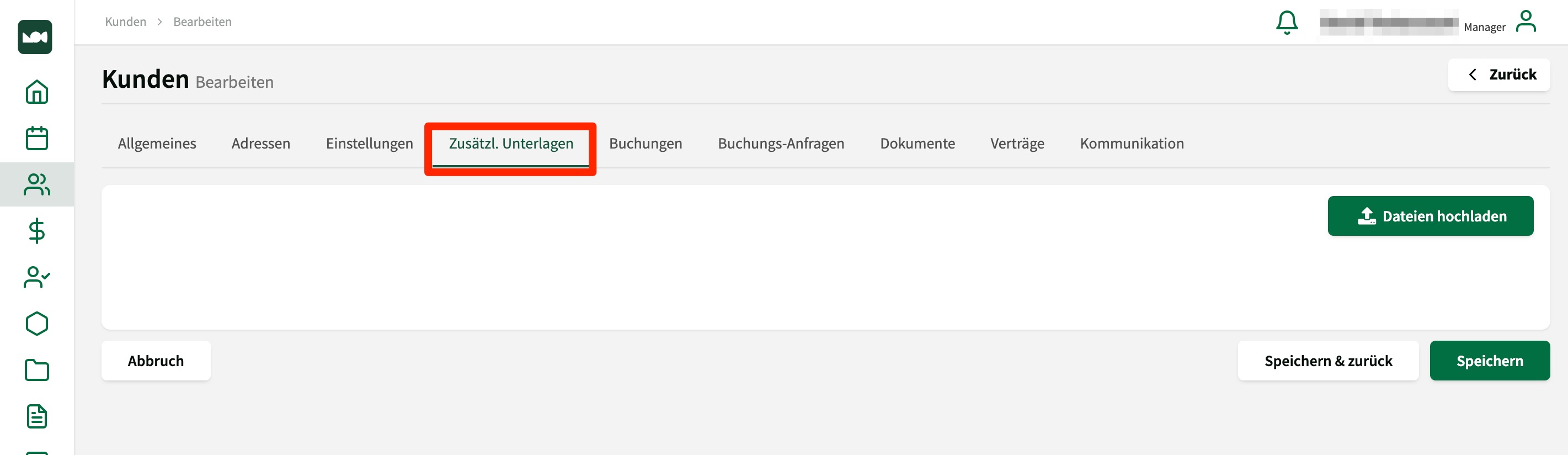
Task: Open the user-check sidebar icon
Action: point(36,277)
